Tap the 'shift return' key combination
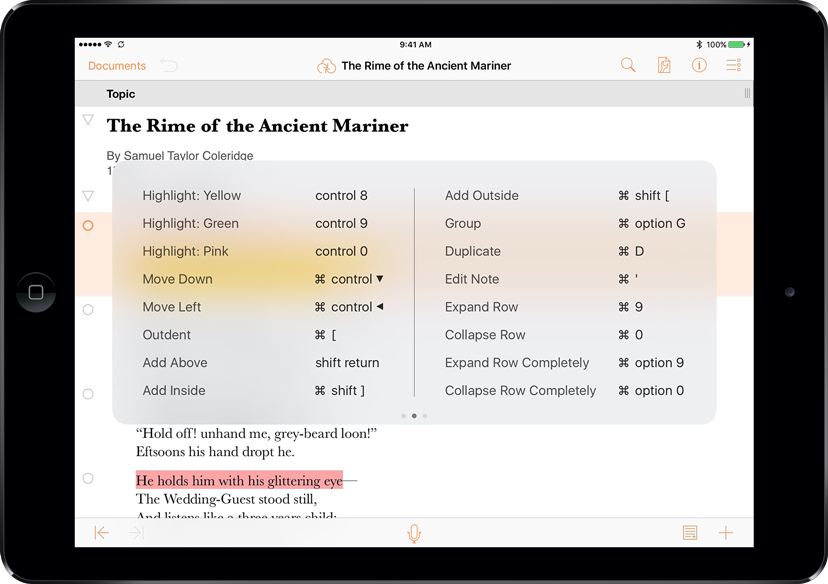Screen dimensions: 828x584 [347, 363]
